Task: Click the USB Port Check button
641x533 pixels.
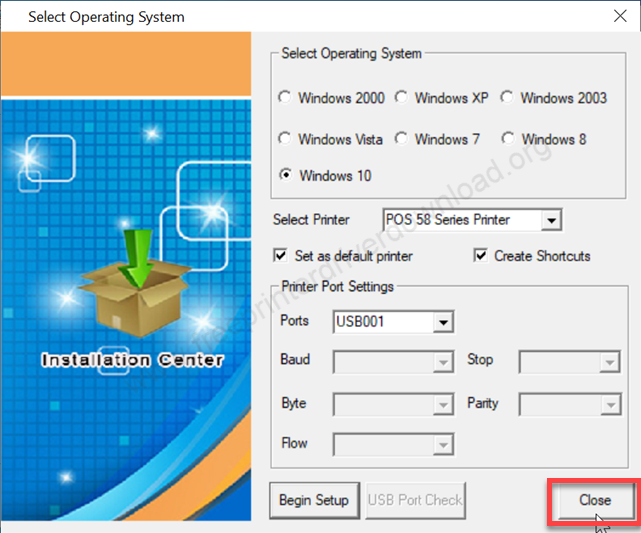Action: [x=415, y=500]
